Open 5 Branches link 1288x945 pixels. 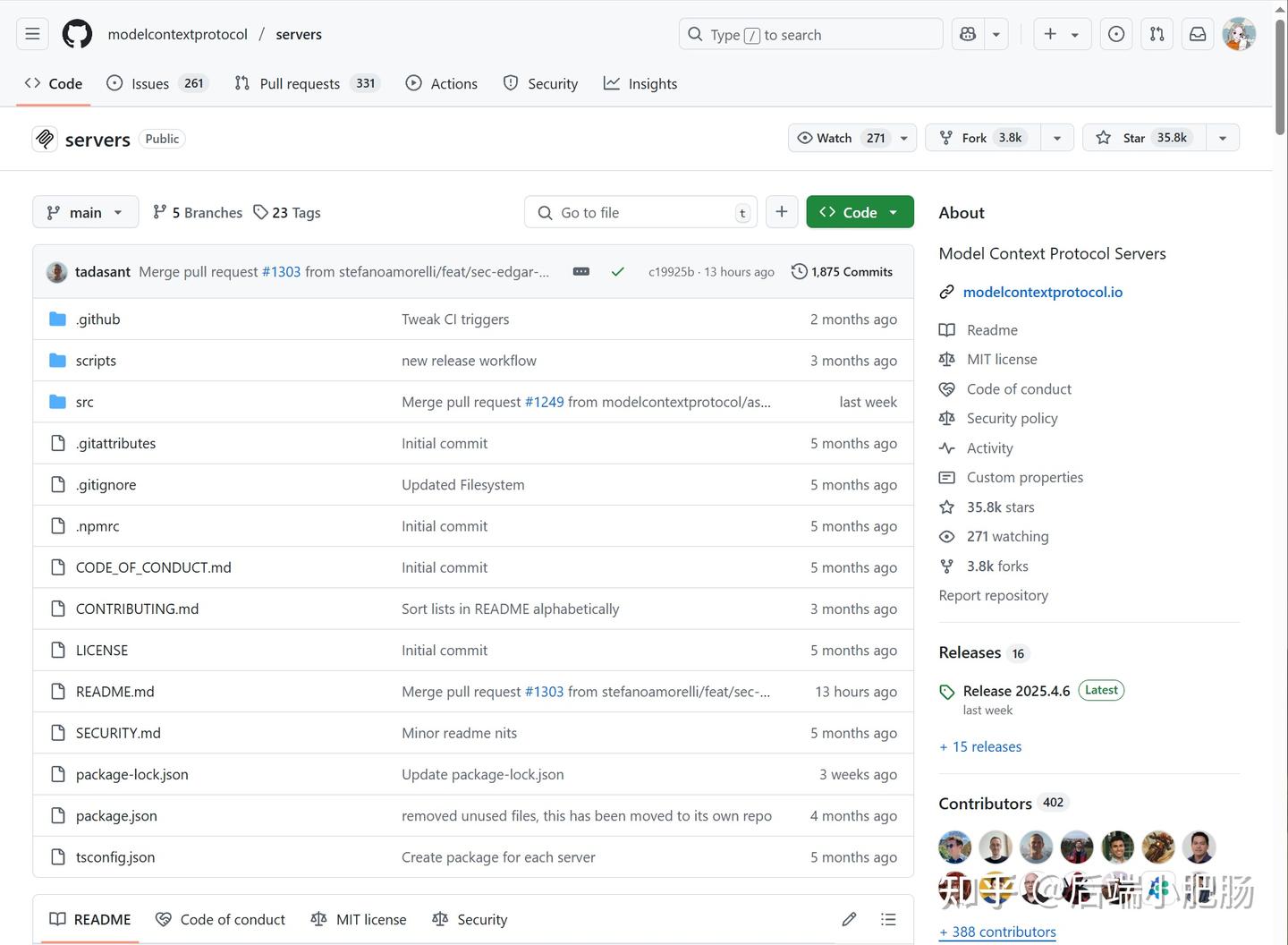198,212
